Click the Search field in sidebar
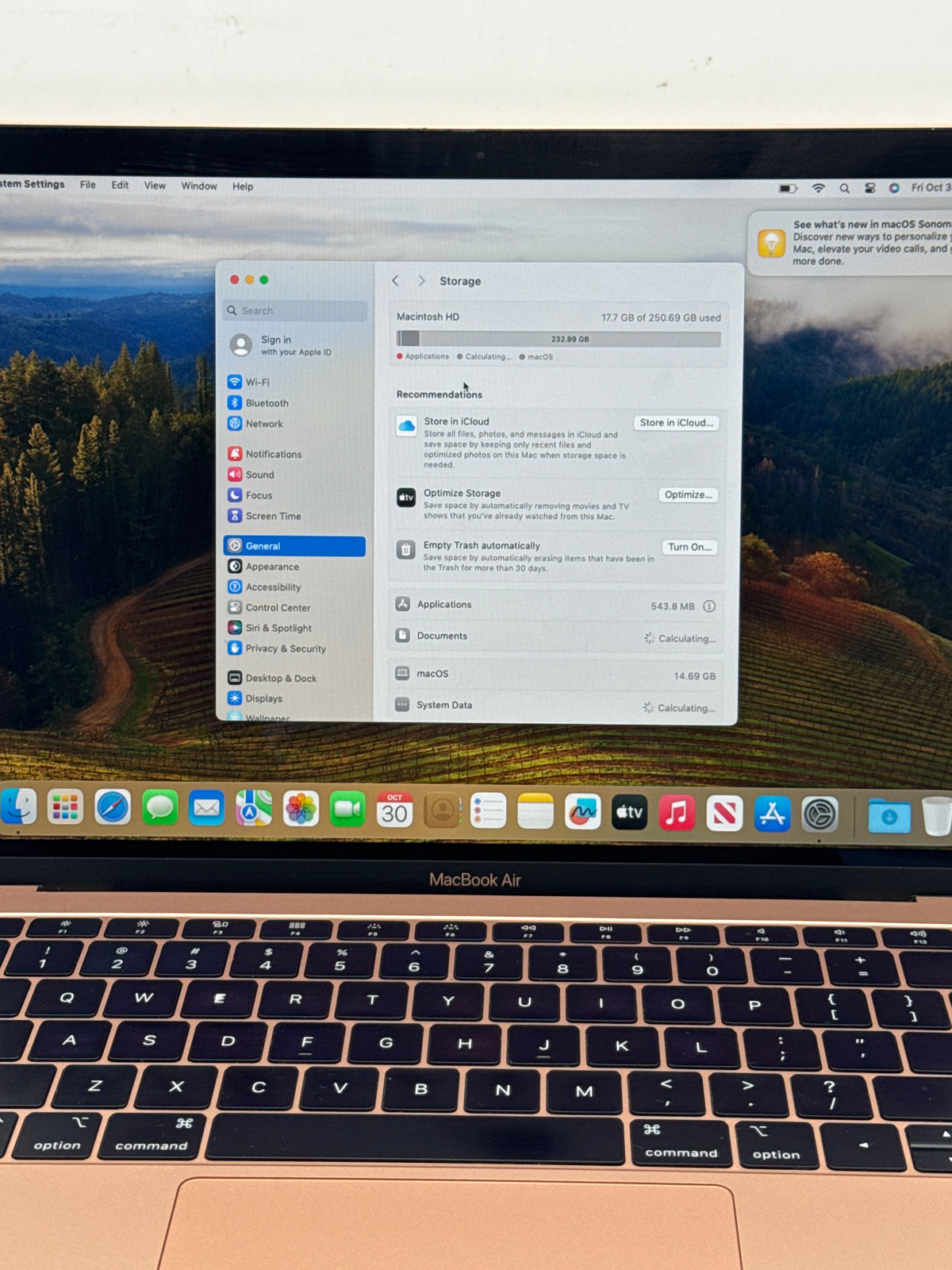Image resolution: width=952 pixels, height=1270 pixels. tap(295, 310)
